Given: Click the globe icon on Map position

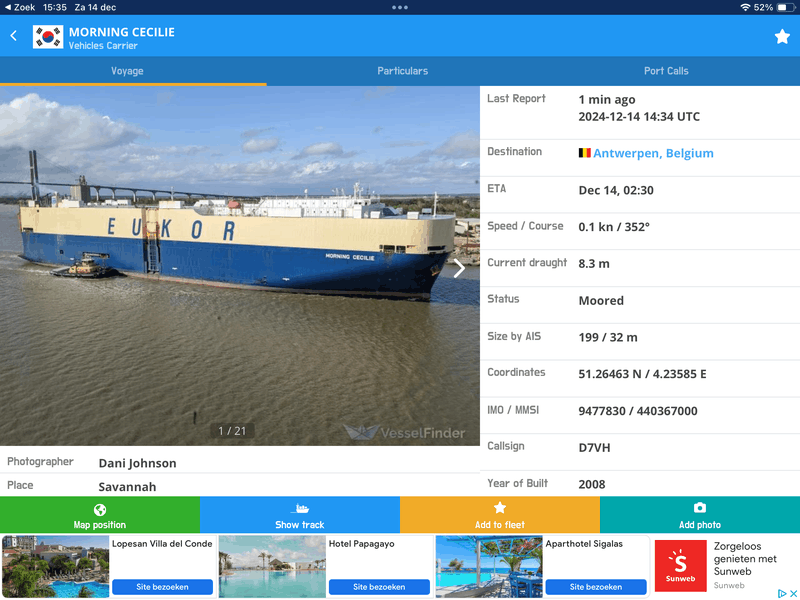Looking at the screenshot, I should pyautogui.click(x=100, y=509).
